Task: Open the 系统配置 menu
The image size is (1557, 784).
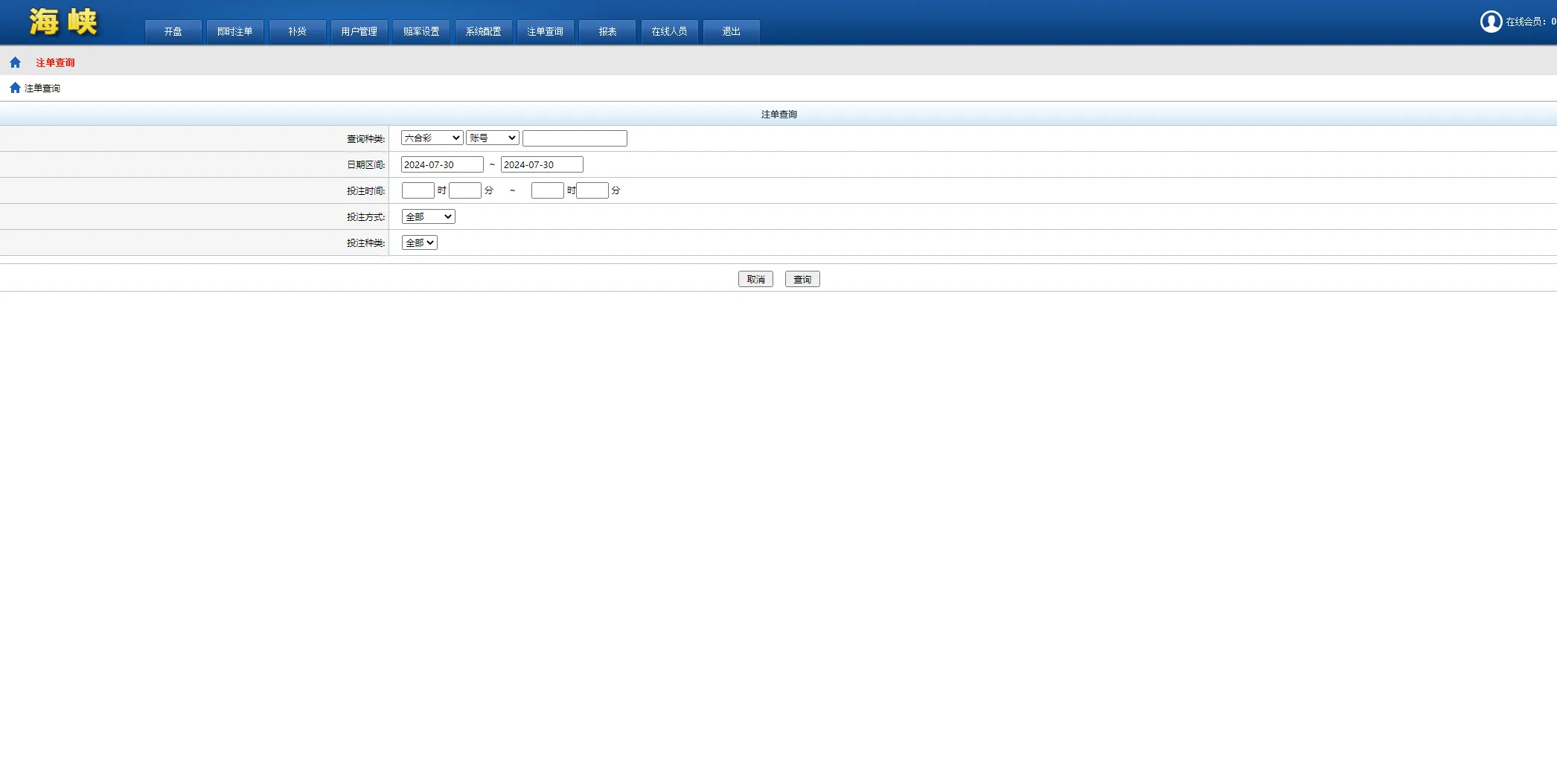Action: pos(483,31)
